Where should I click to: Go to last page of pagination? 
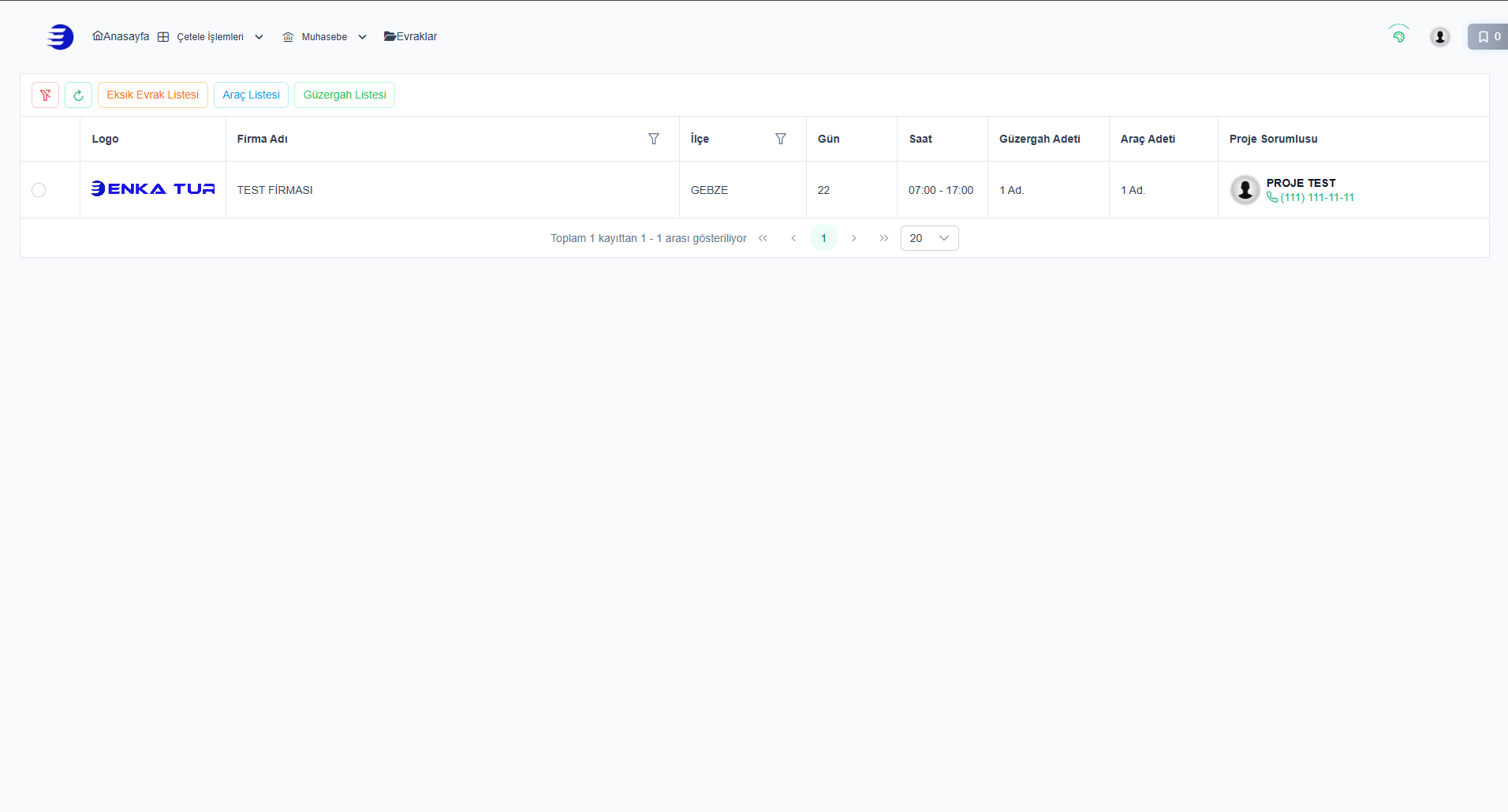884,238
